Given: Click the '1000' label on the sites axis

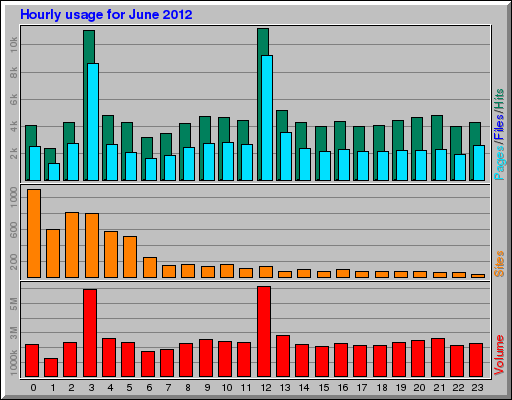Looking at the screenshot, I should pyautogui.click(x=13, y=197).
